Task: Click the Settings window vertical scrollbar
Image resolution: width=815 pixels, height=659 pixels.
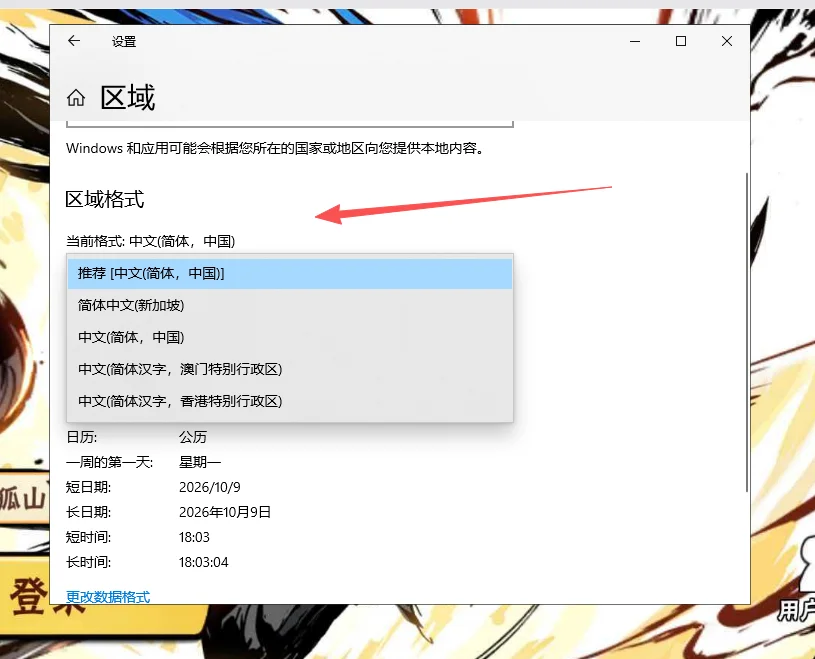Action: point(747,333)
